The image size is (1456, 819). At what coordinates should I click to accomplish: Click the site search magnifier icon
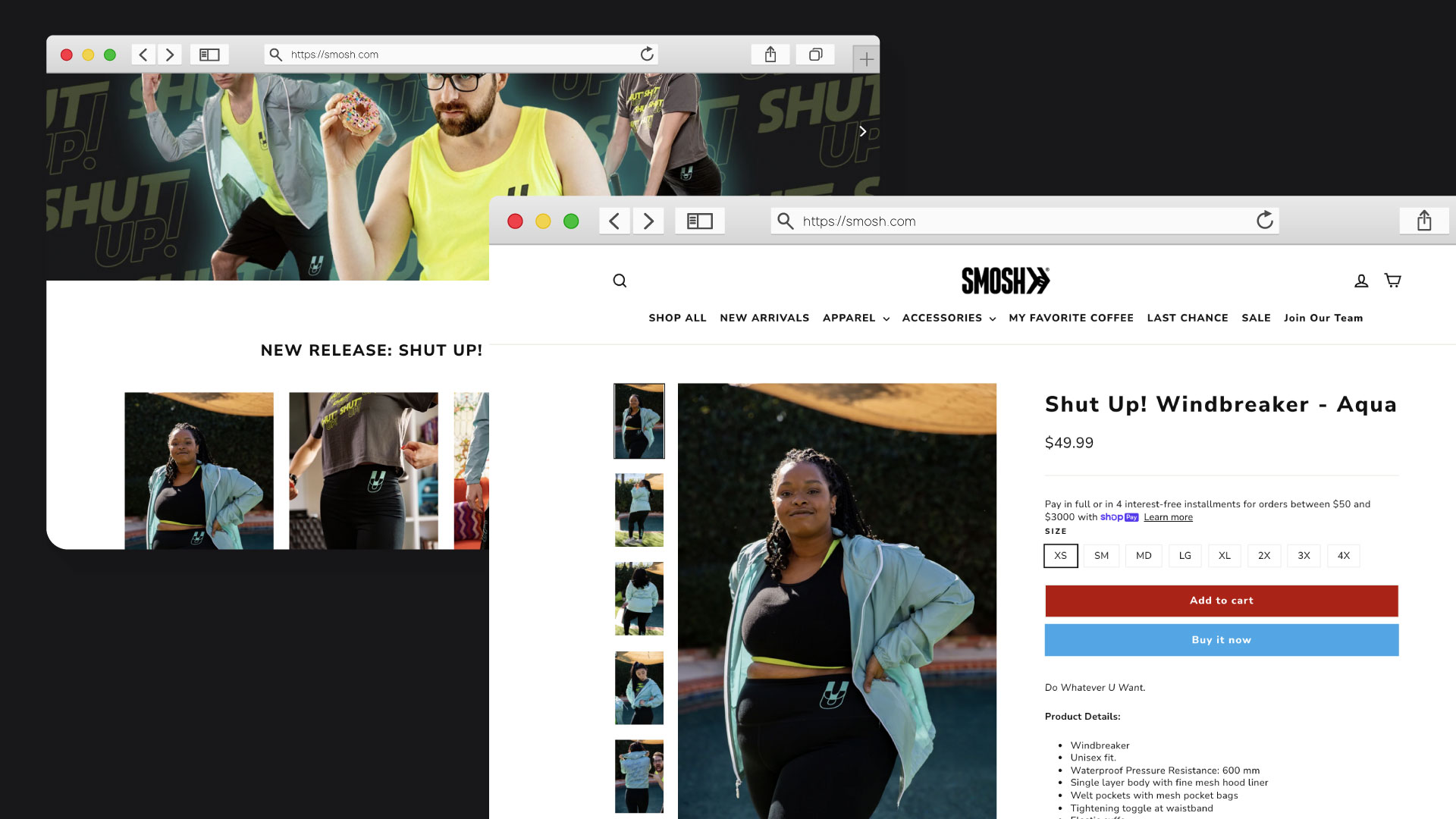coord(620,281)
